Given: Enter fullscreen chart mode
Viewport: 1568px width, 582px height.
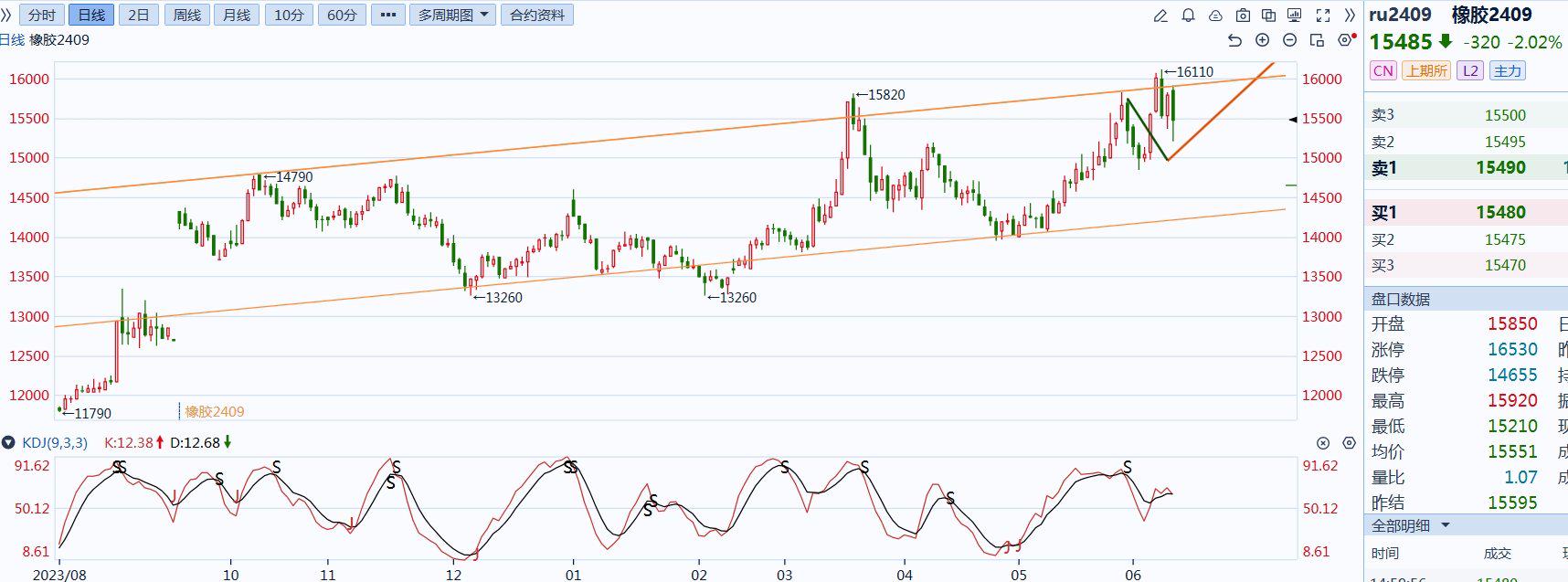Looking at the screenshot, I should [1322, 16].
